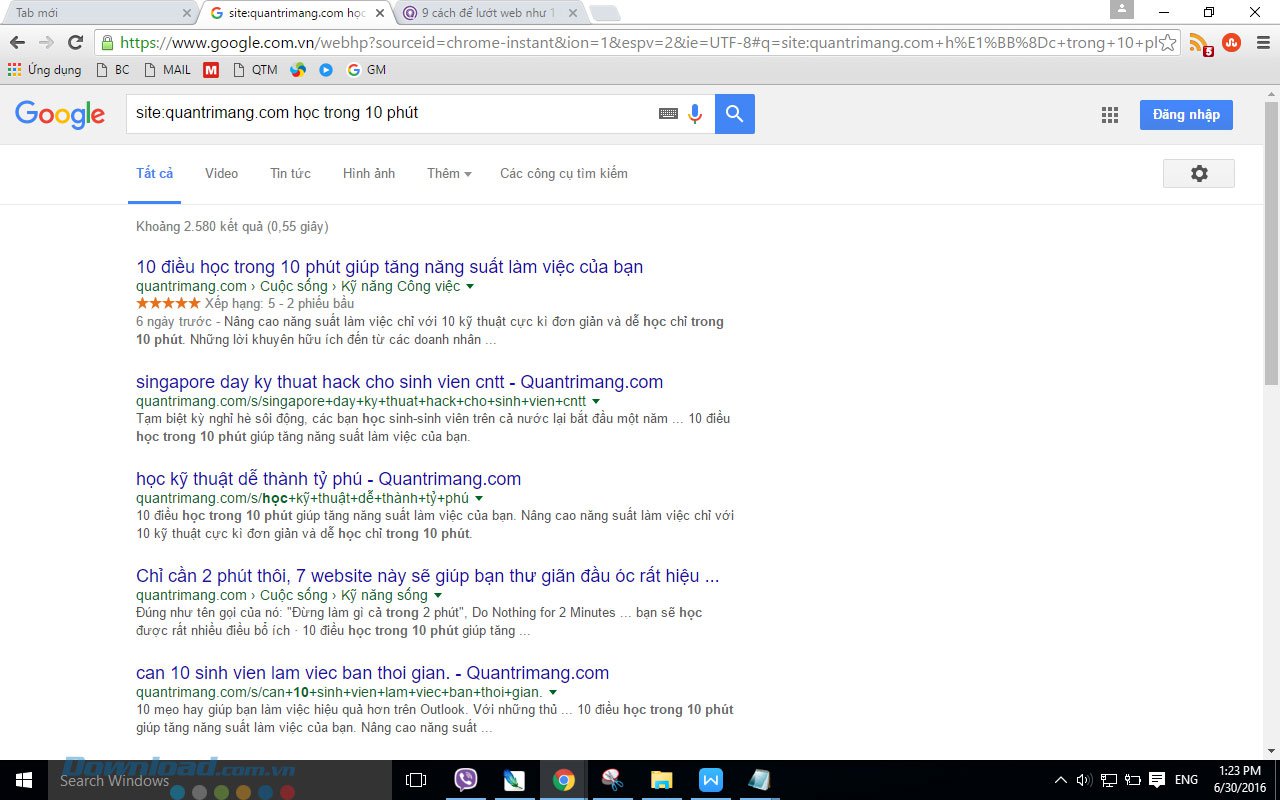Start voice search with the microphone
Viewport: 1280px width, 800px height.
click(x=695, y=114)
